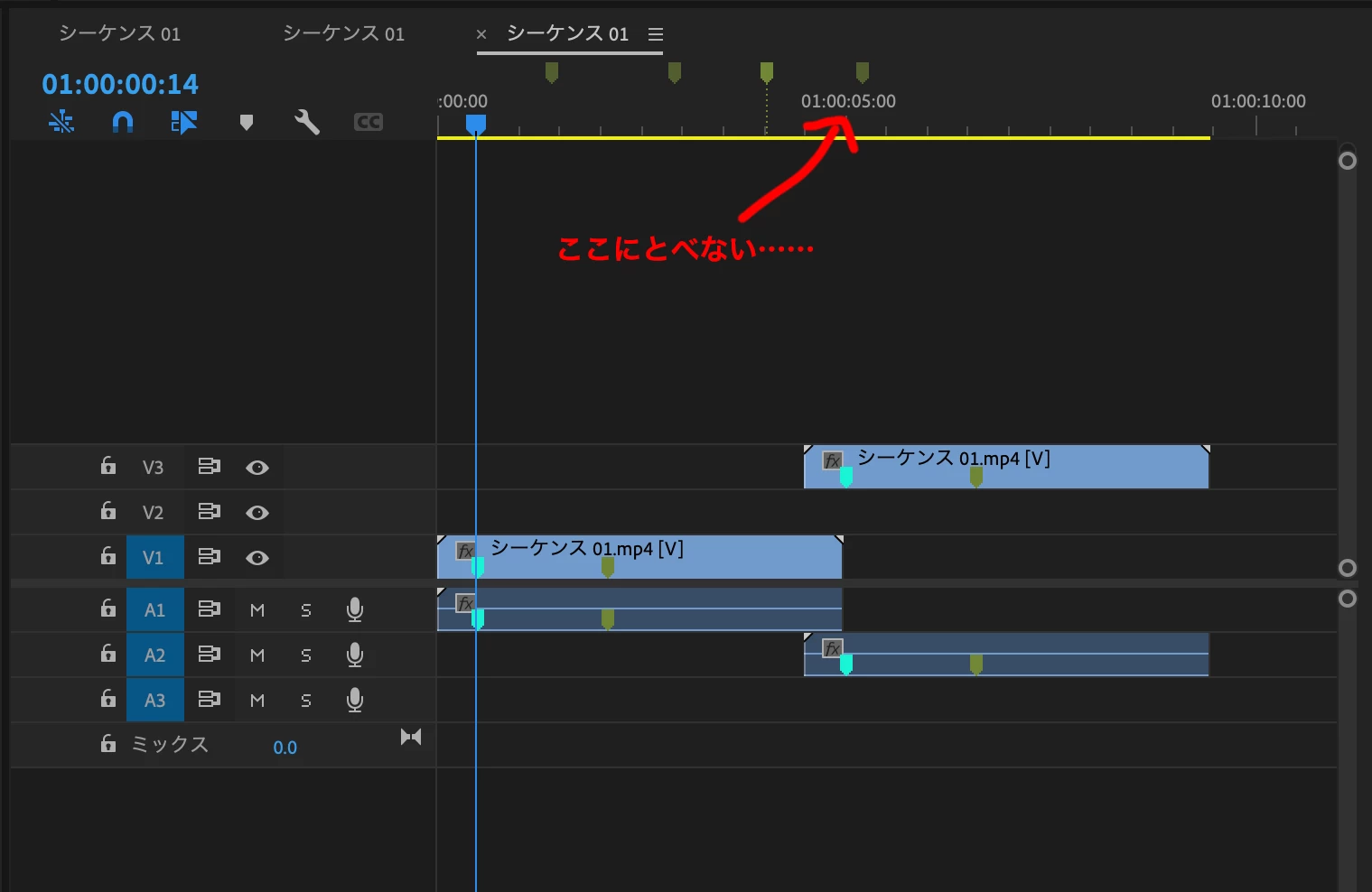Switch to the second シーケンス 01 tab
The height and width of the screenshot is (892, 1372).
(x=344, y=33)
